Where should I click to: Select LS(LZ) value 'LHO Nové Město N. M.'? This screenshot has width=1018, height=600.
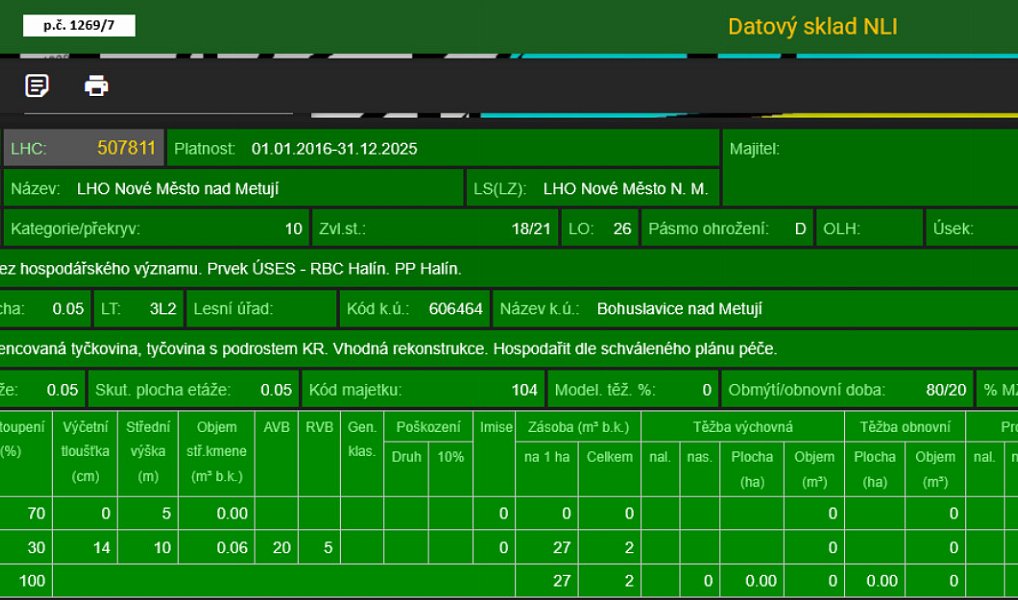click(x=625, y=189)
